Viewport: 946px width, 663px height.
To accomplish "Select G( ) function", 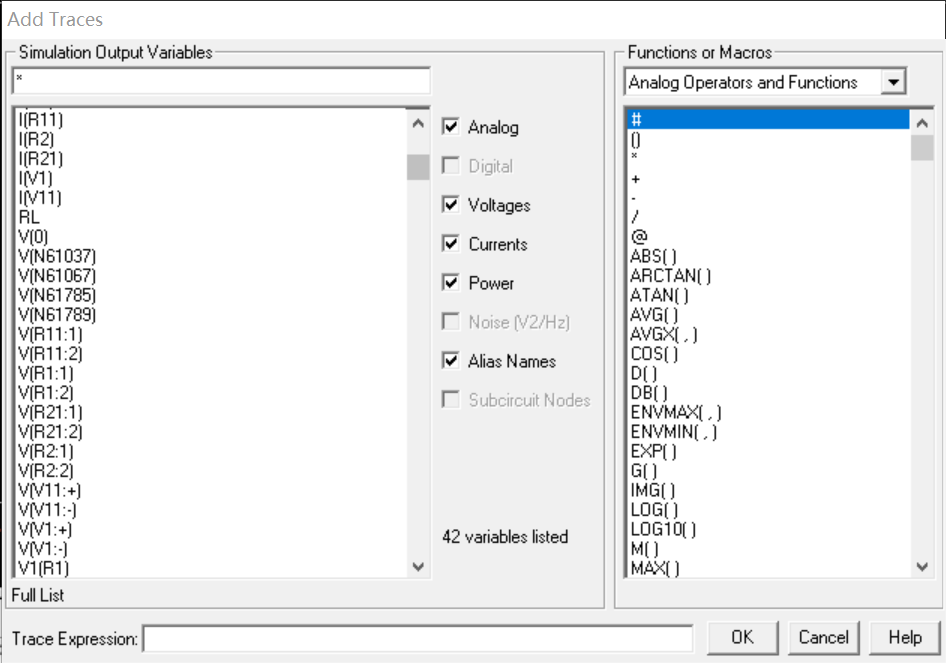I will (x=644, y=471).
